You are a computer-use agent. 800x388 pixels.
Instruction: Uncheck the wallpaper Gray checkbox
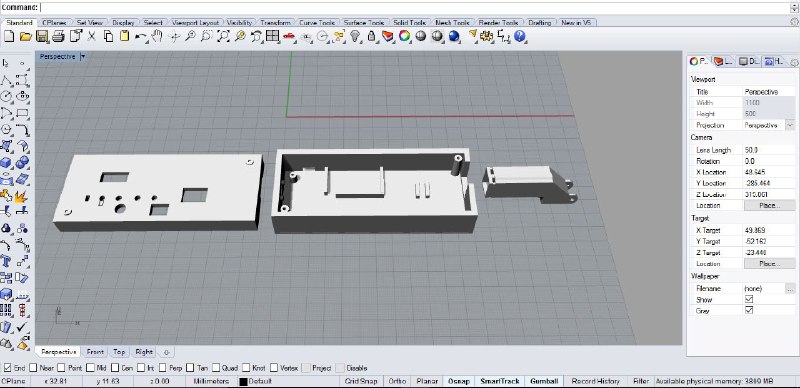point(749,310)
